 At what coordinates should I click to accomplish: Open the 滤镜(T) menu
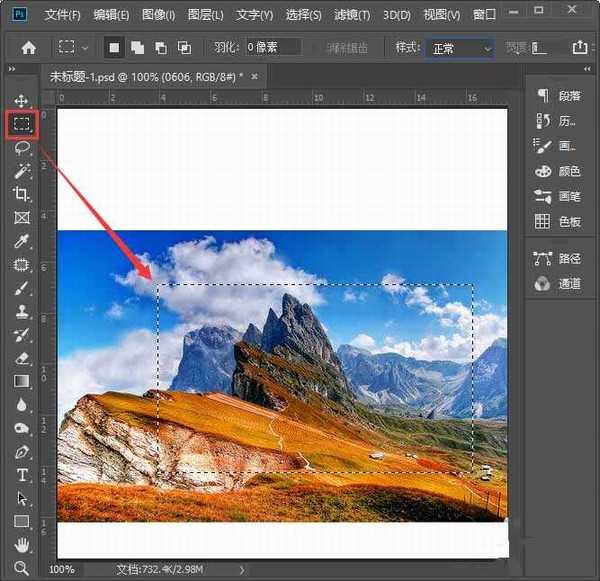[x=350, y=15]
